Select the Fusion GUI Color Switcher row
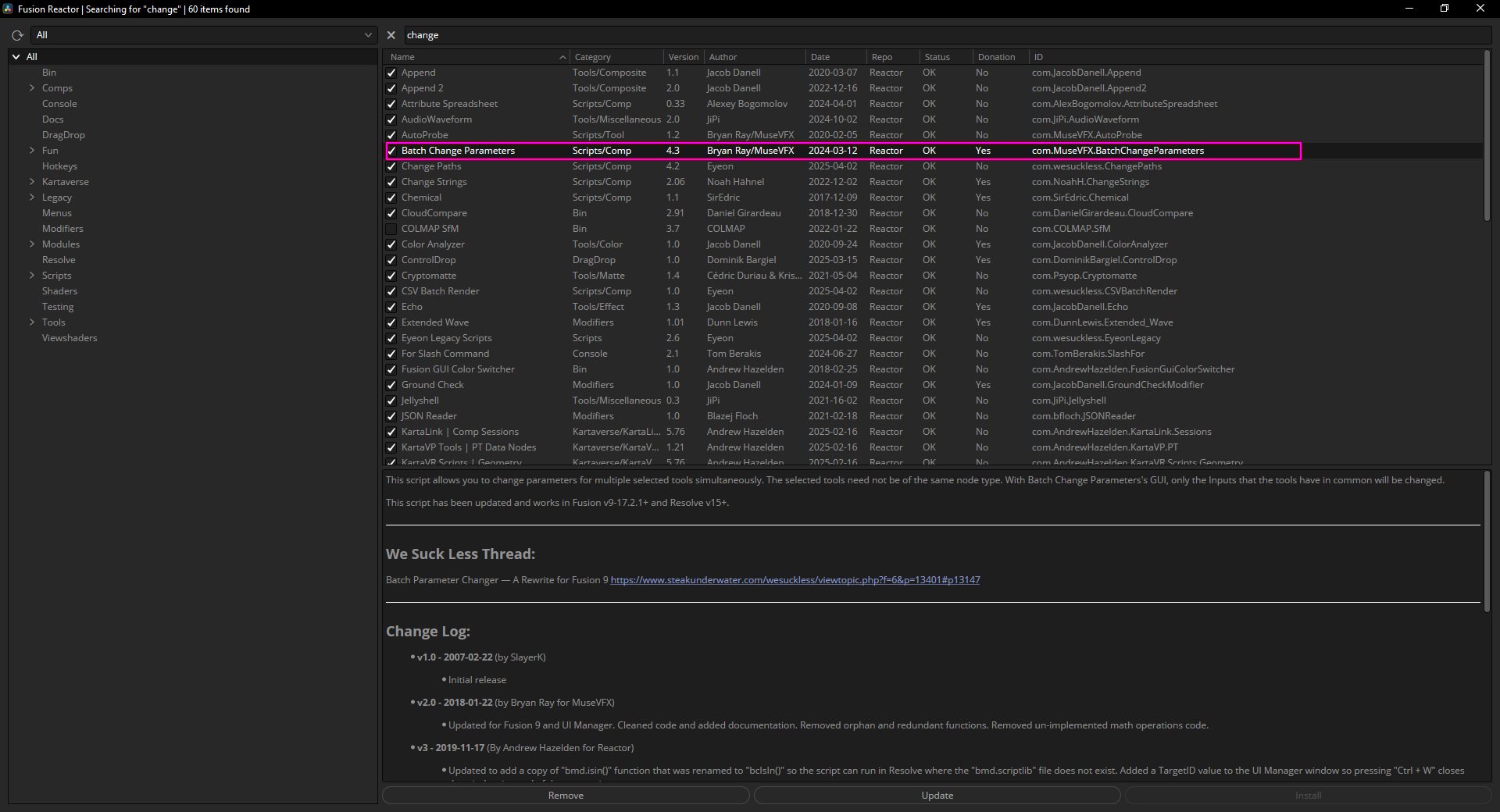Viewport: 1500px width, 812px height. pos(934,369)
